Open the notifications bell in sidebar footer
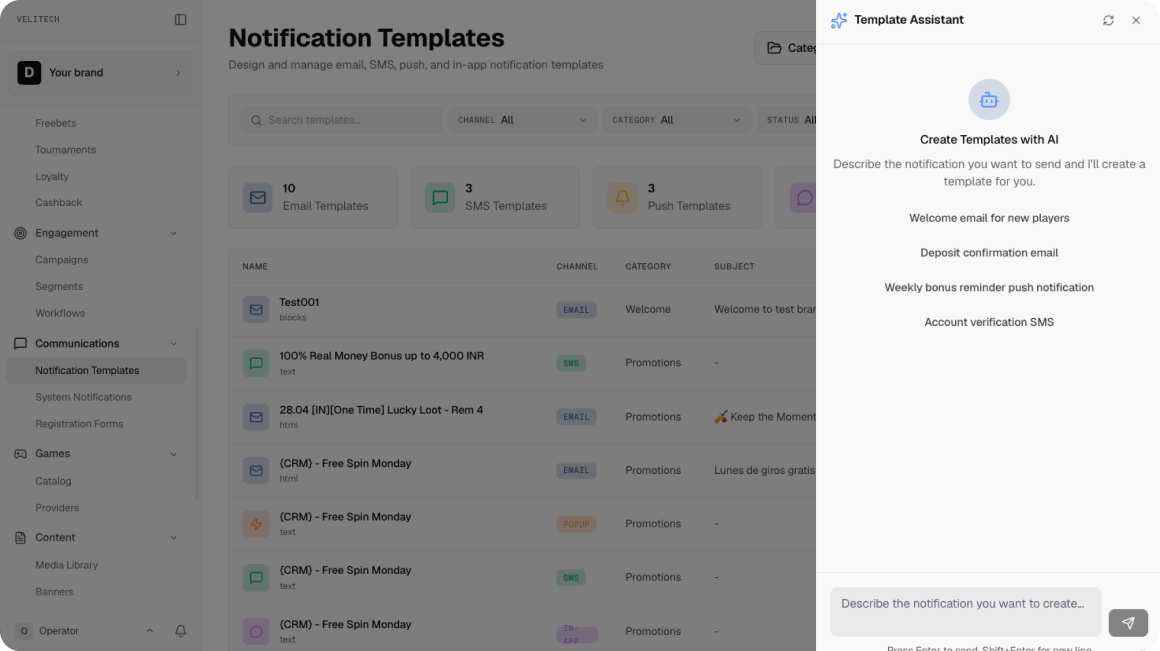The image size is (1160, 651). coord(181,631)
